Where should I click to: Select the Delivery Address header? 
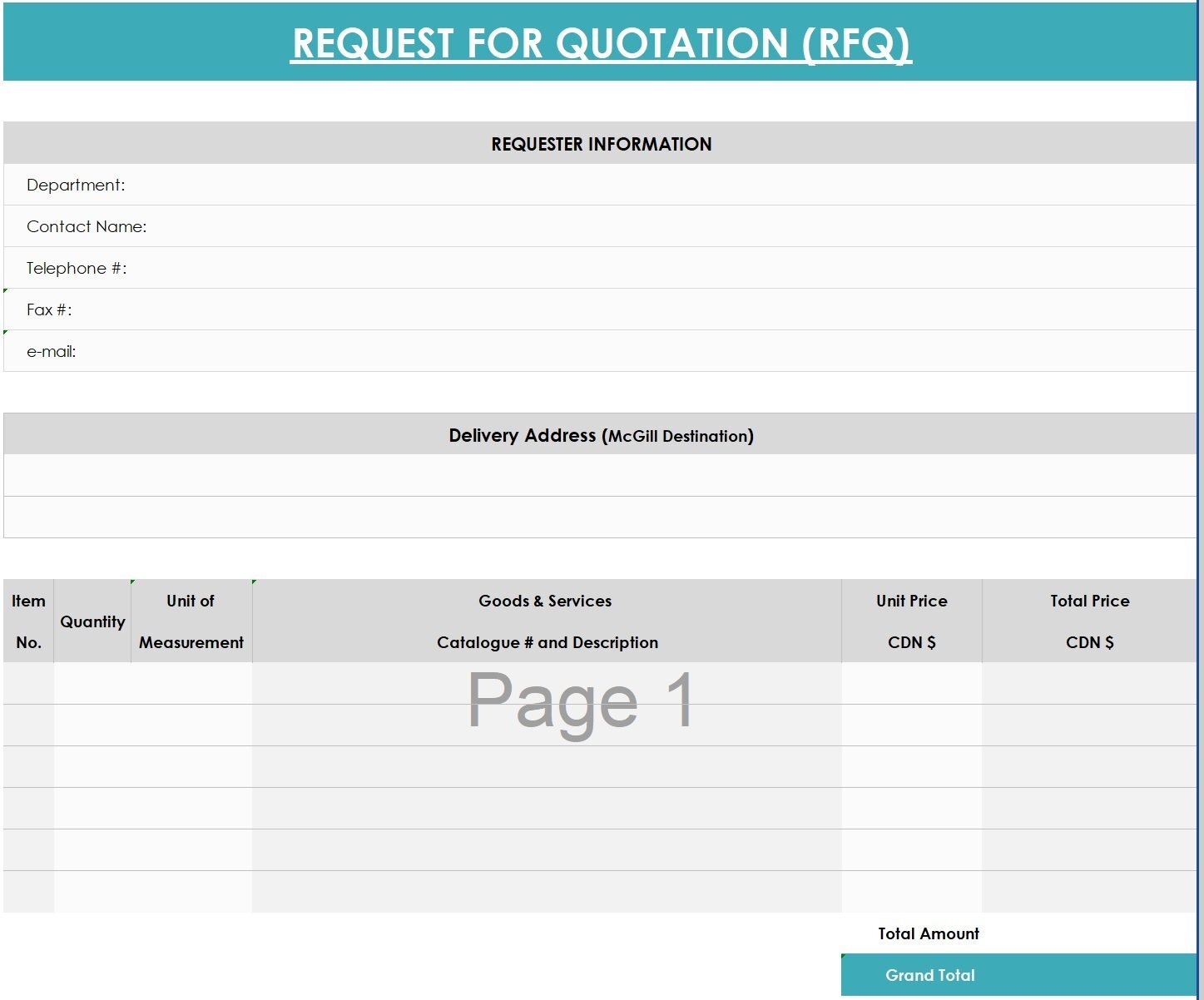(601, 435)
